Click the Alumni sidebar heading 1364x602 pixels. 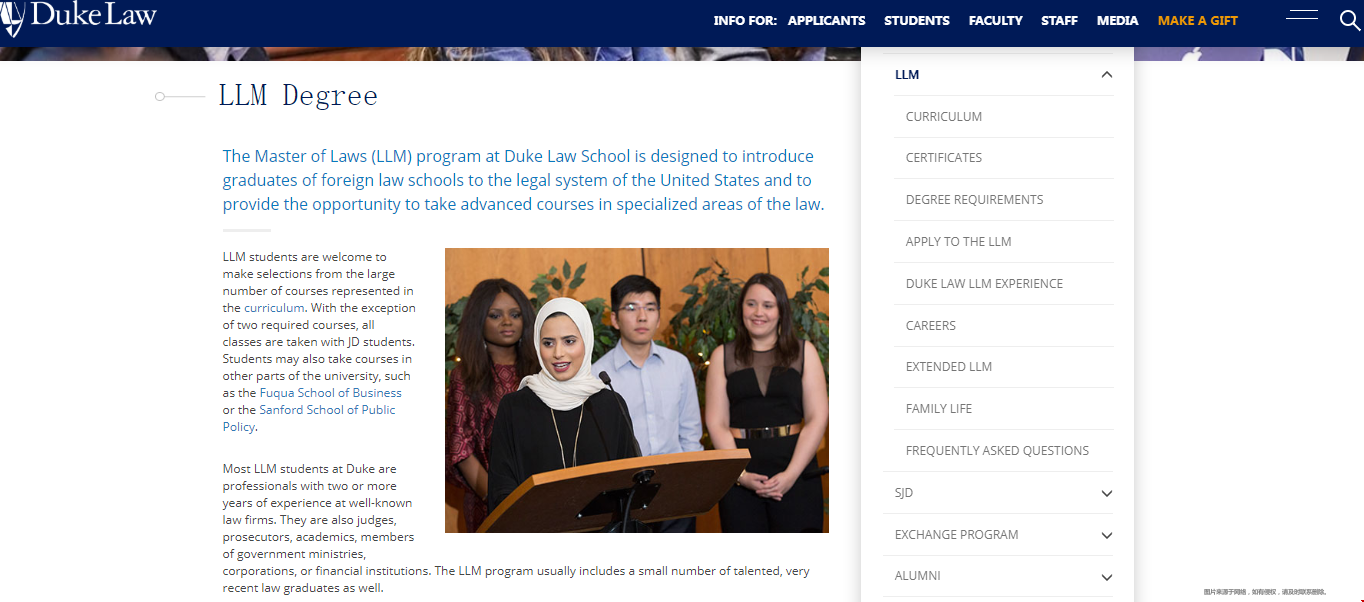[x=918, y=576]
